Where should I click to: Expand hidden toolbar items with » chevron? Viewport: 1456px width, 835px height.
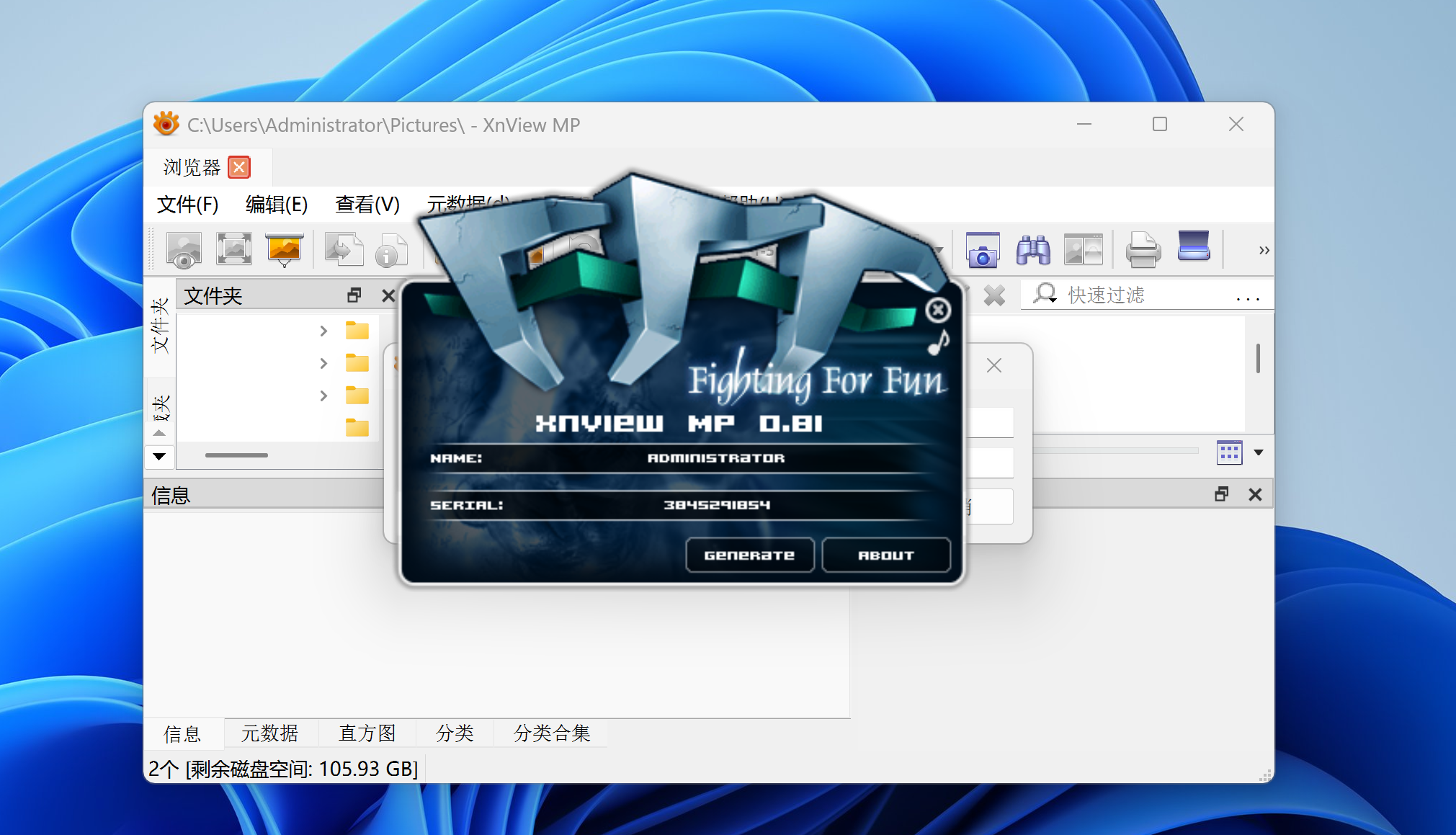1264,250
